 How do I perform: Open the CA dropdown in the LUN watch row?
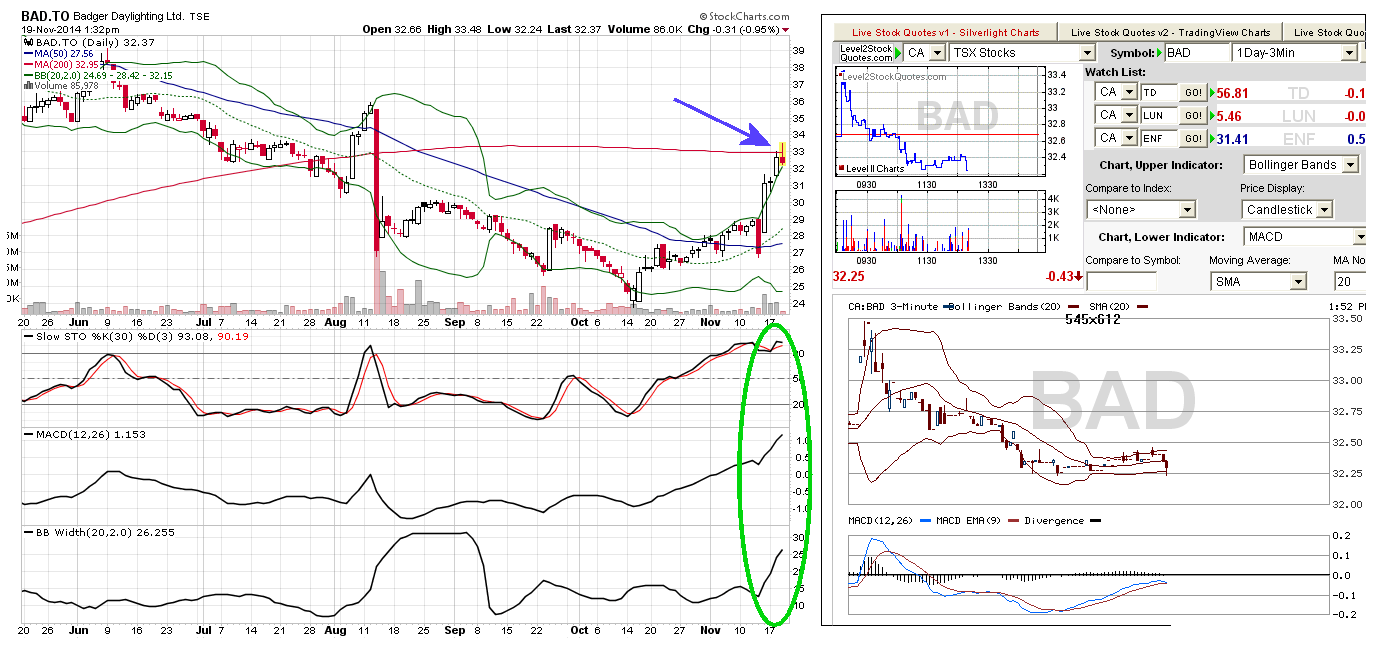click(1117, 115)
